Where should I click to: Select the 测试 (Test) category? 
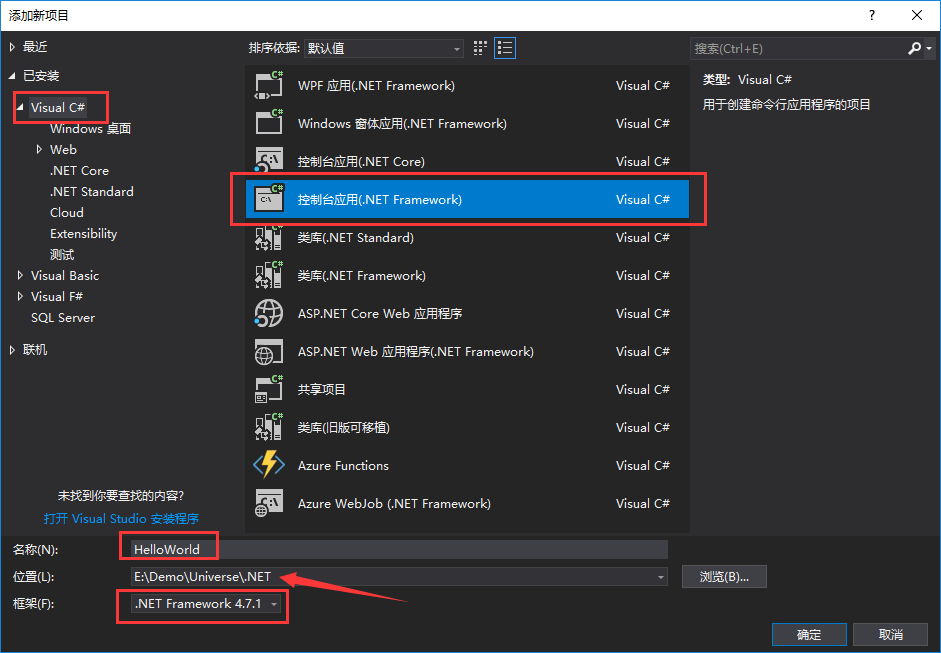point(62,254)
